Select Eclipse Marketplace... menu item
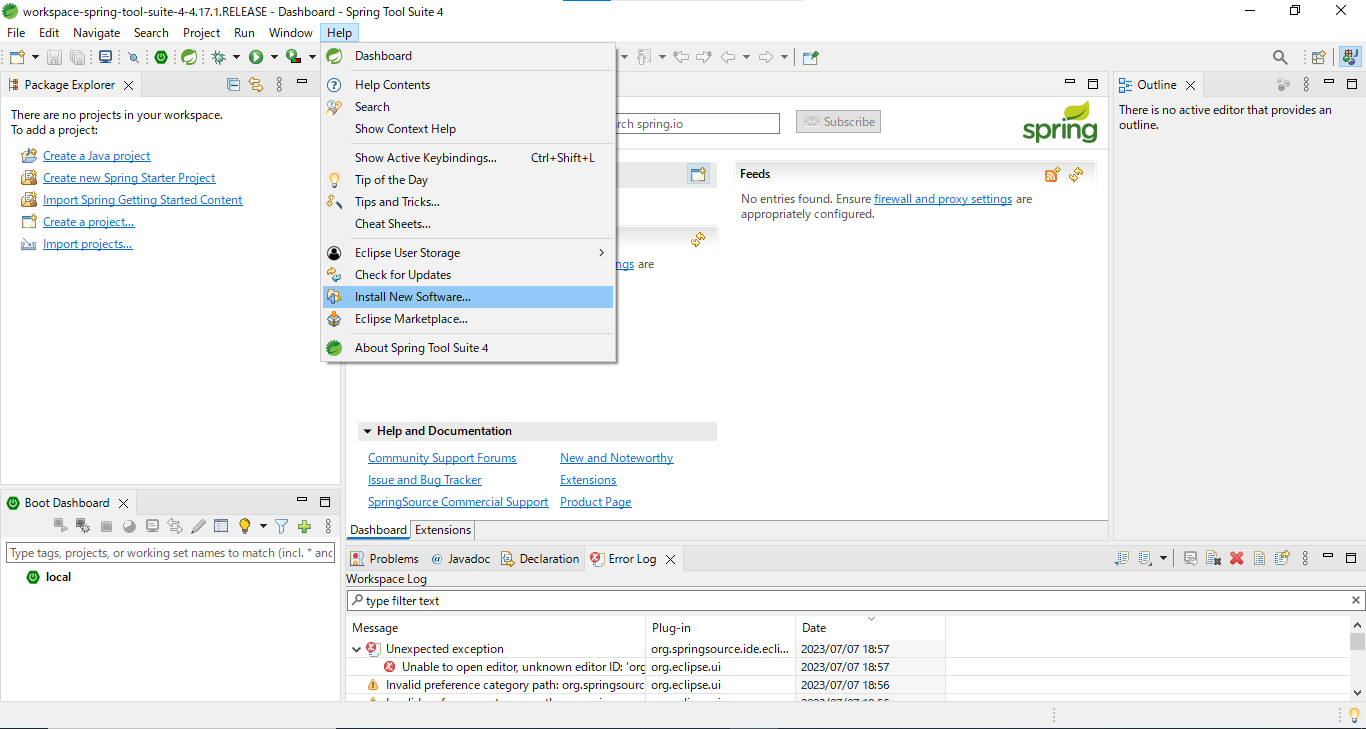Screen dimensions: 1366x729 coord(468,319)
